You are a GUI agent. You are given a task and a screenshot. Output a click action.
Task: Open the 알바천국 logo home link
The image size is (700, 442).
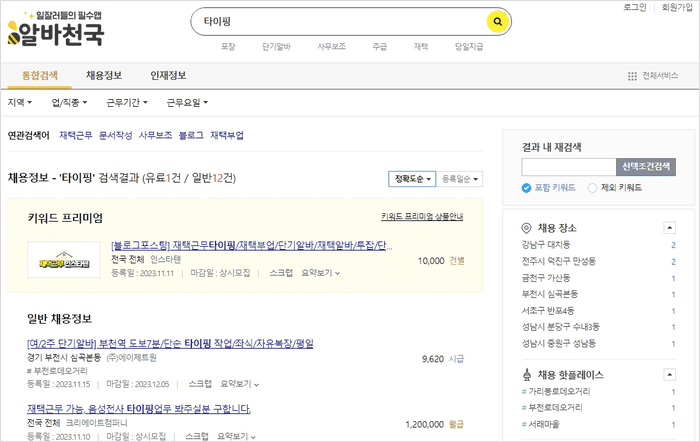[x=56, y=29]
